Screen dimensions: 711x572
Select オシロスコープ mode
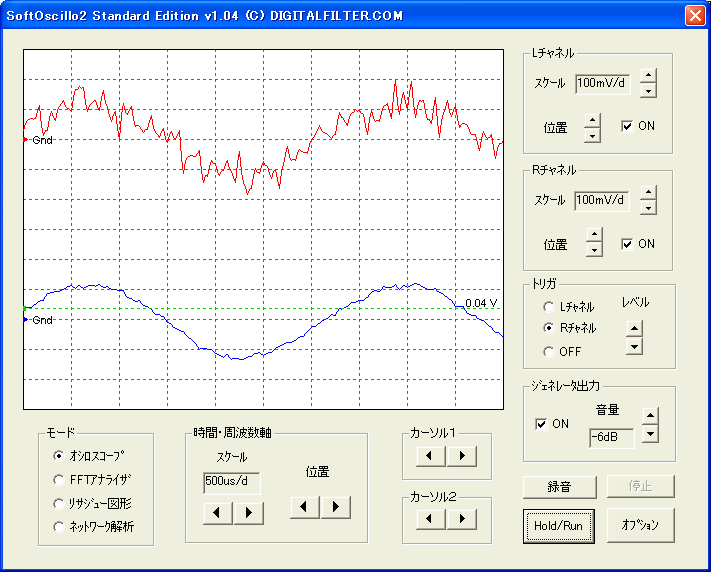(58, 455)
